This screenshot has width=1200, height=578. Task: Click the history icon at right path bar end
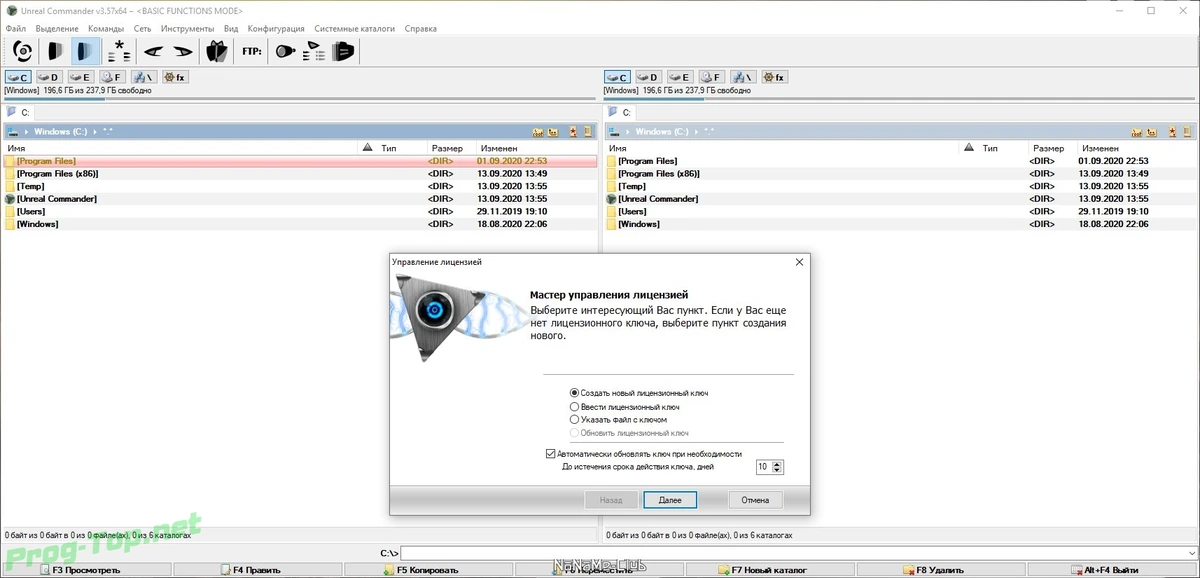pyautogui.click(x=1188, y=132)
